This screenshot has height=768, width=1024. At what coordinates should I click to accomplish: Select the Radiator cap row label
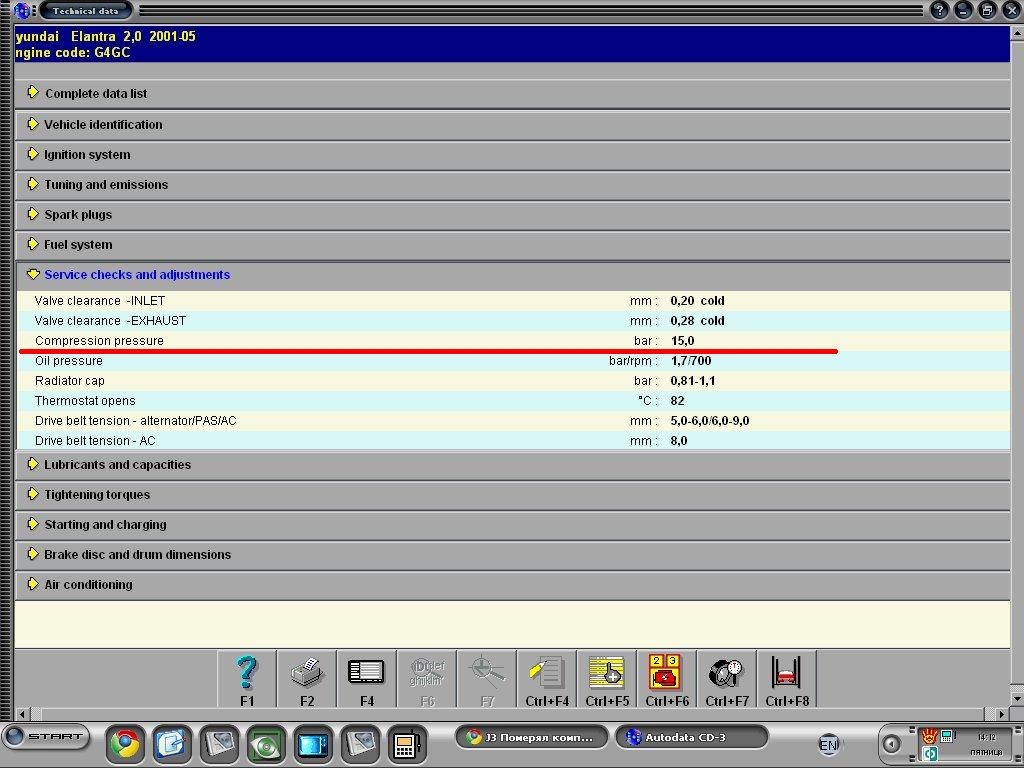point(70,381)
